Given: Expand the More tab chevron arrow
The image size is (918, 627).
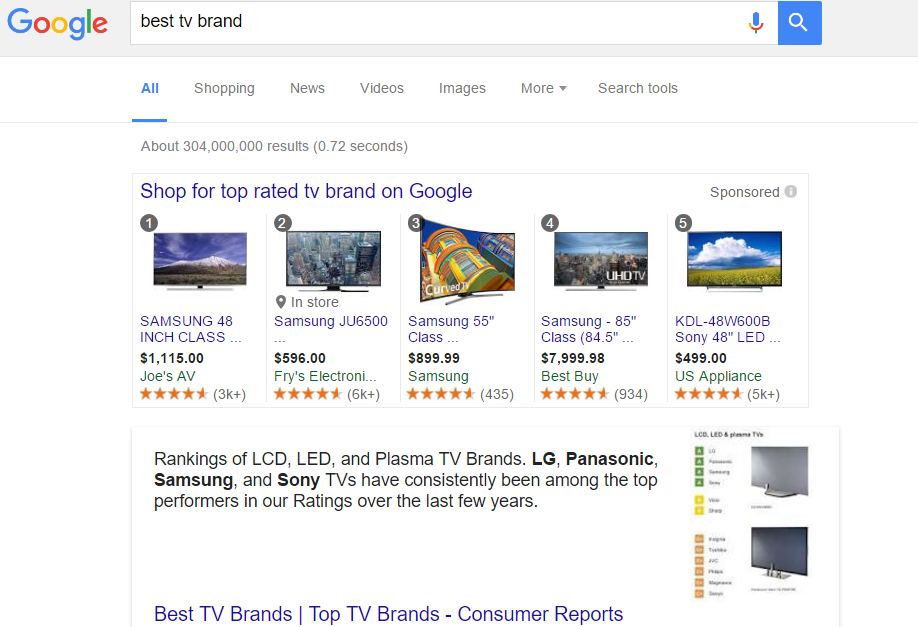Looking at the screenshot, I should tap(565, 89).
